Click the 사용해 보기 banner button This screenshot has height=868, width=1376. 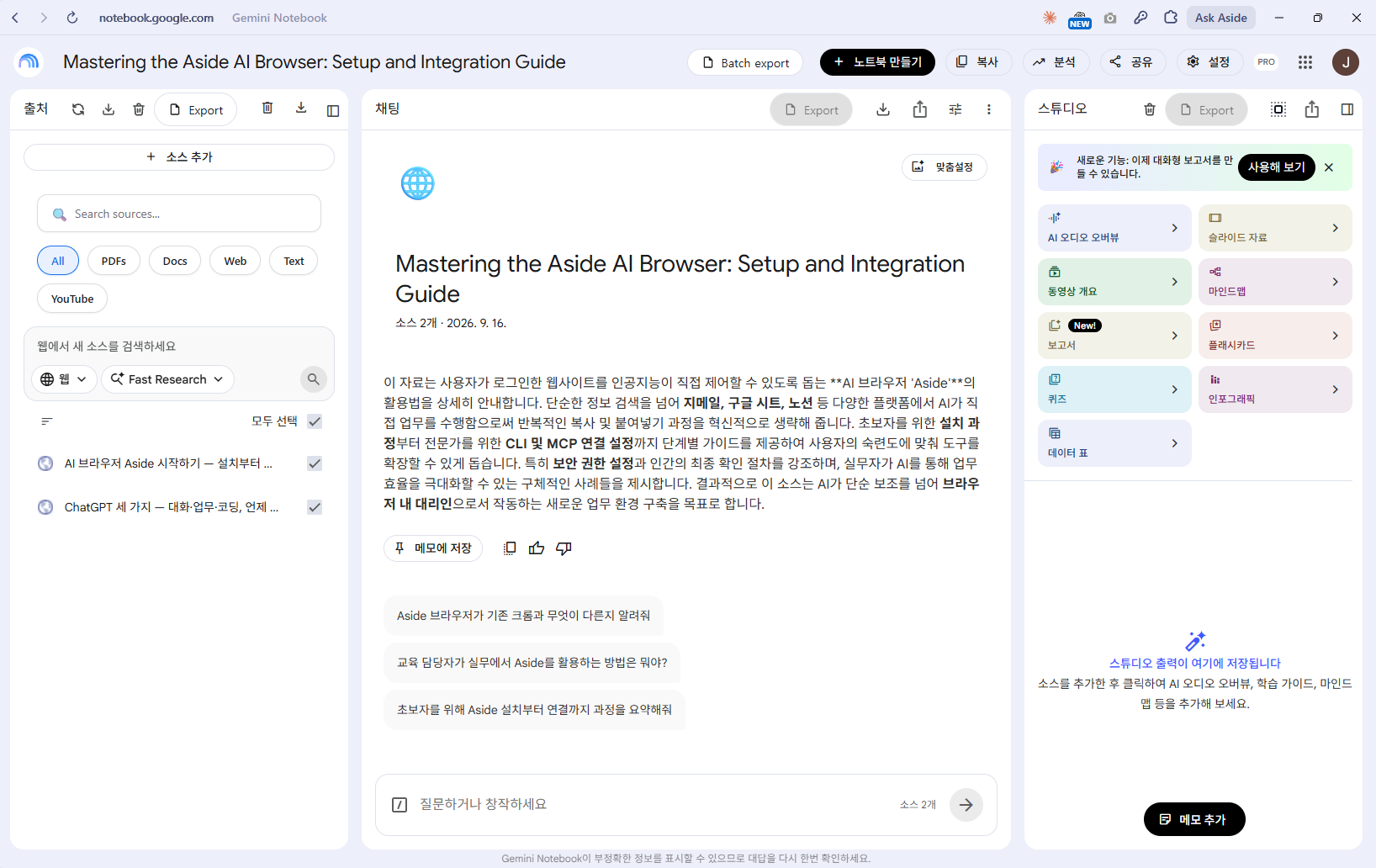(x=1276, y=167)
